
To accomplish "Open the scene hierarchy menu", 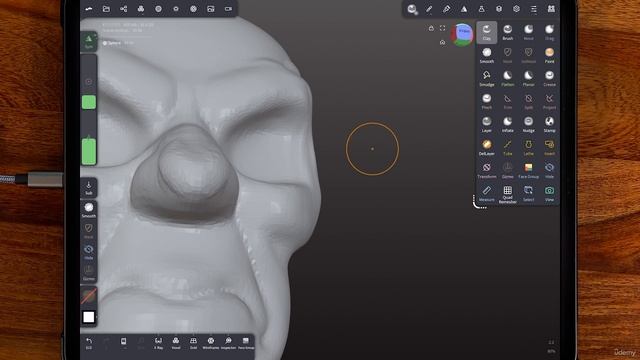I will 124,9.
